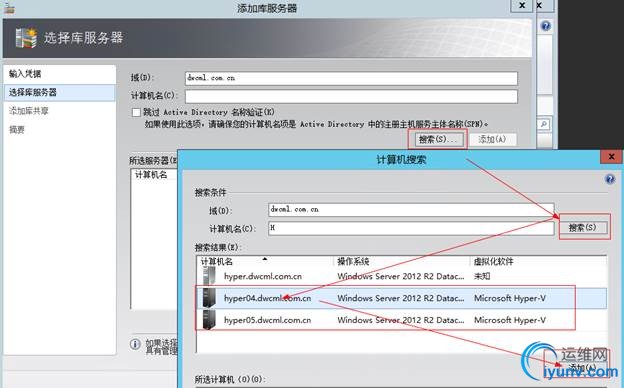The height and width of the screenshot is (388, 624).
Task: Select the hyper.dwcml.com.cn result row
Action: point(402,276)
